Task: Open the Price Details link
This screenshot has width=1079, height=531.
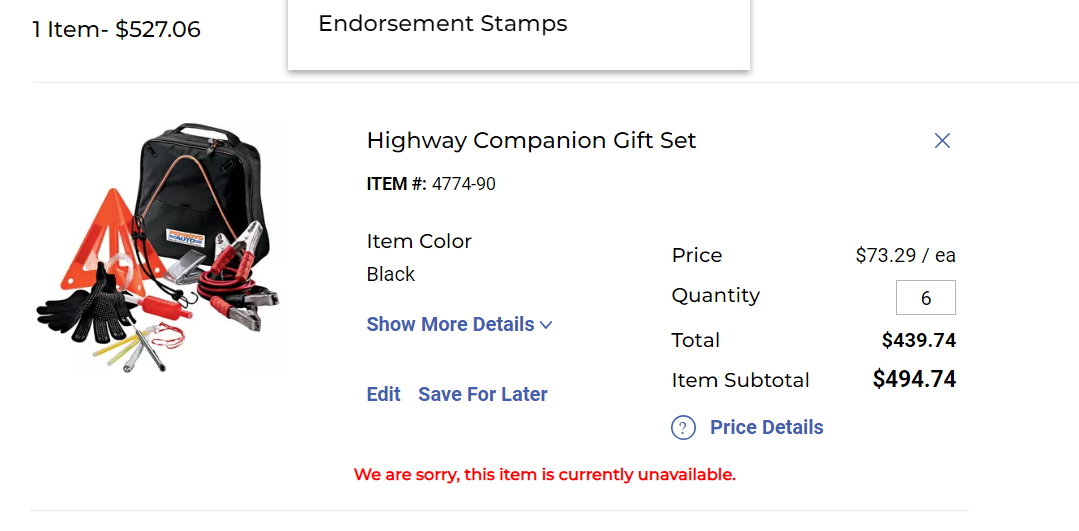Action: pyautogui.click(x=766, y=427)
